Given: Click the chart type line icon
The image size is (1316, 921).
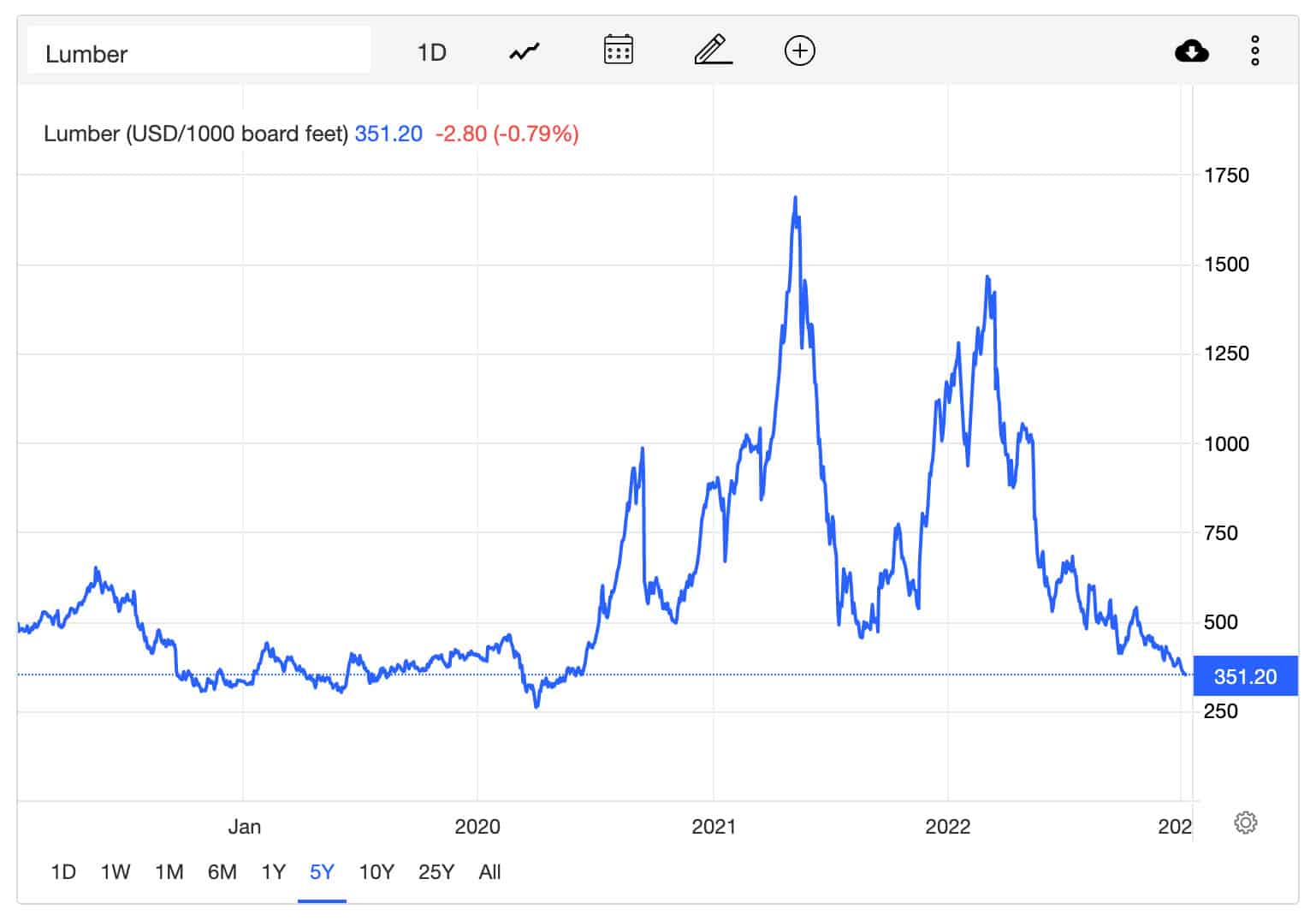Looking at the screenshot, I should 525,52.
